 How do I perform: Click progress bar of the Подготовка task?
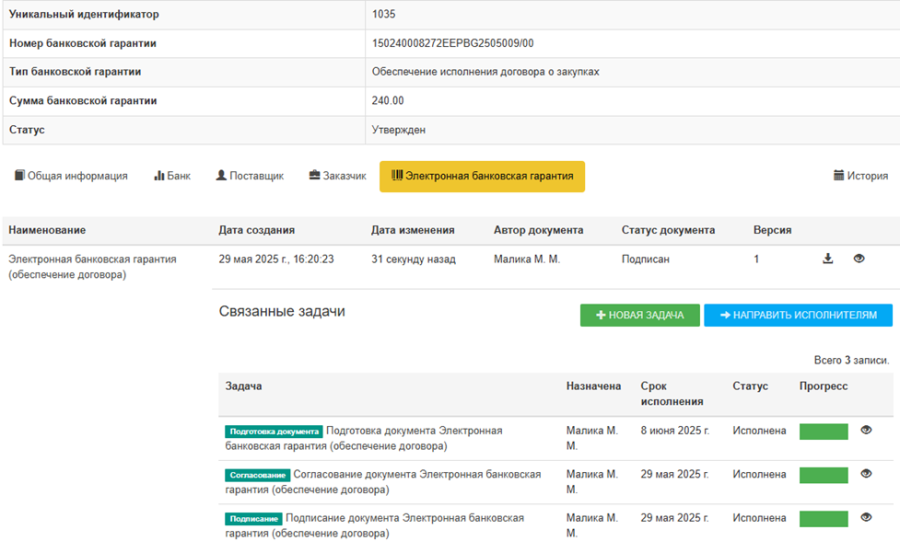(823, 432)
